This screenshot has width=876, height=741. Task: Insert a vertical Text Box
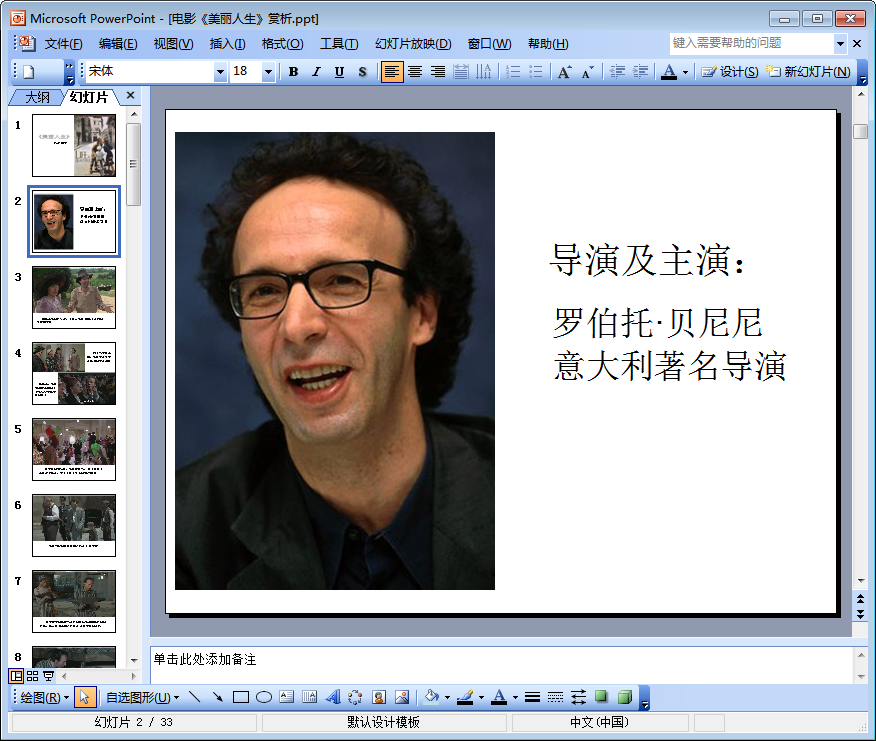(x=310, y=697)
